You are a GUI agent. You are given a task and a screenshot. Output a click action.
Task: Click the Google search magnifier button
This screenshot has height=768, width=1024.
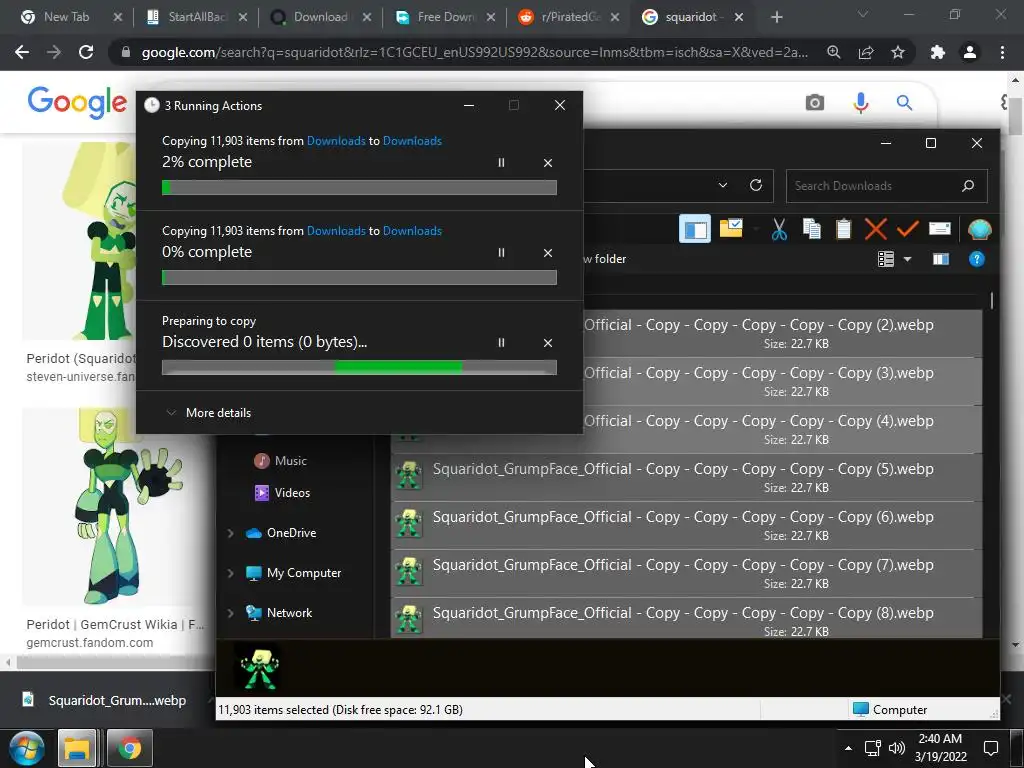point(904,103)
